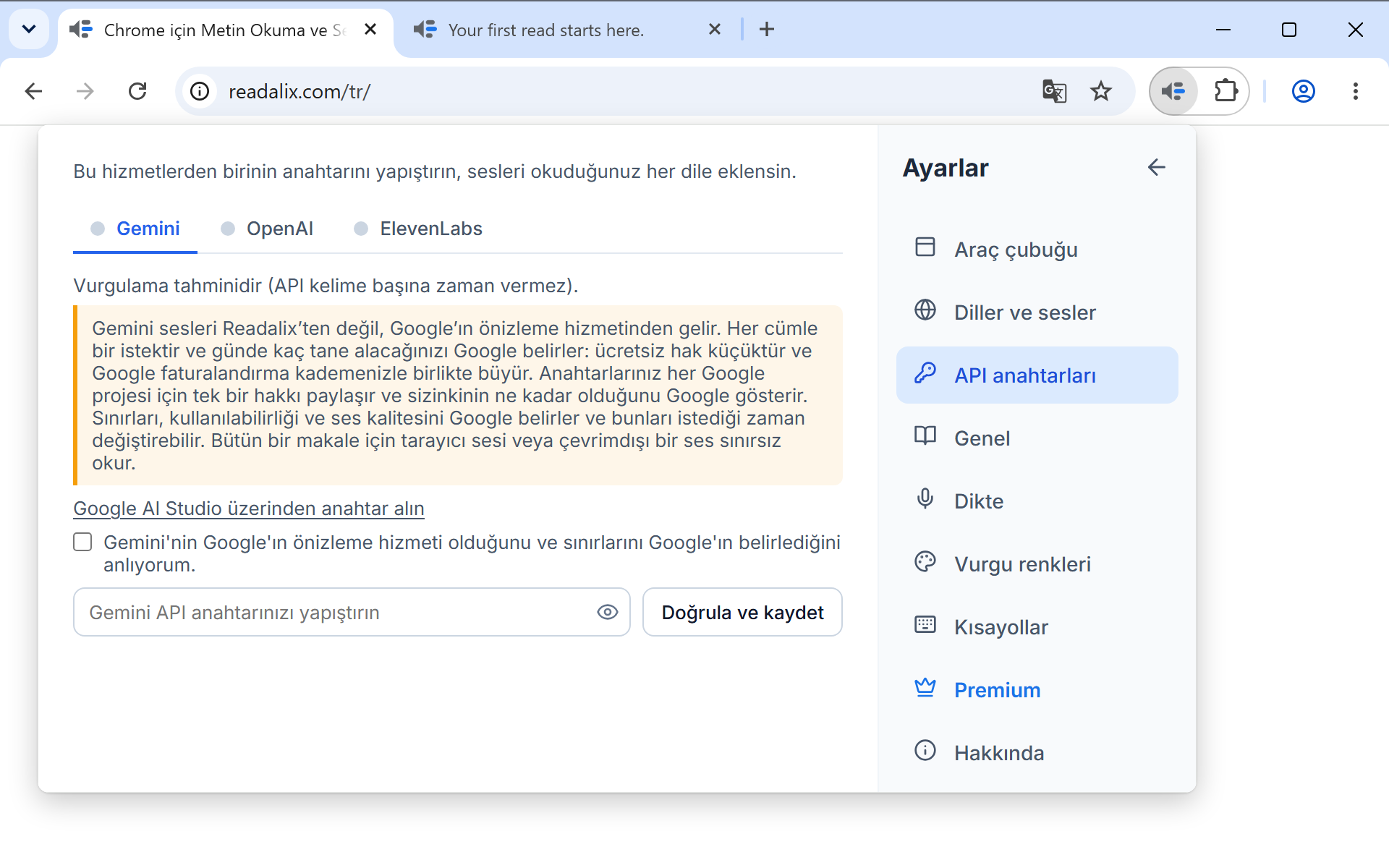Check the Gemini preview acknowledgement checkbox
The height and width of the screenshot is (868, 1389).
(x=82, y=542)
